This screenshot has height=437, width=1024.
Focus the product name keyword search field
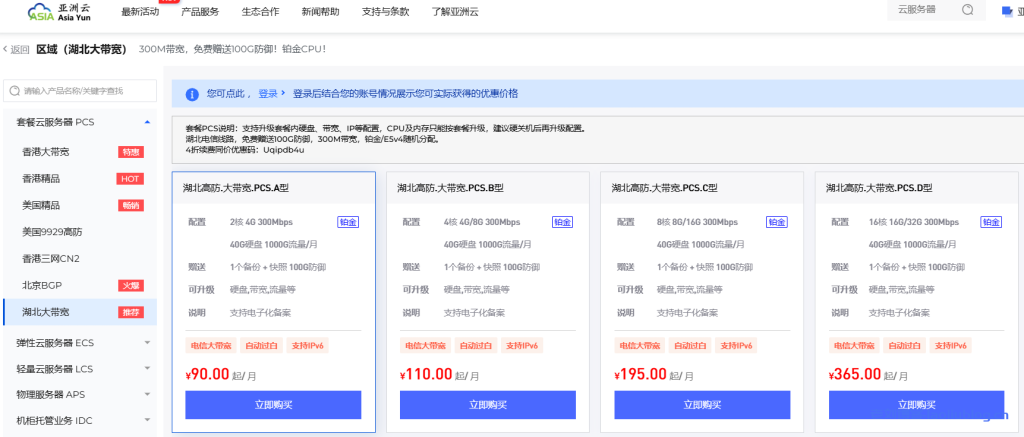pos(80,91)
